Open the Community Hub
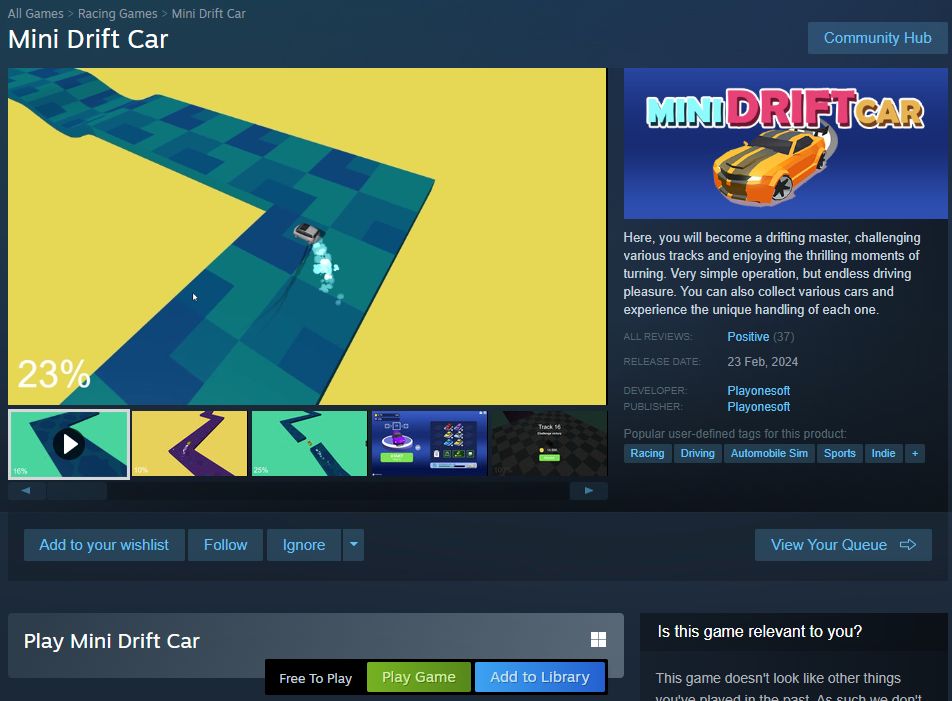The image size is (952, 701). point(877,38)
